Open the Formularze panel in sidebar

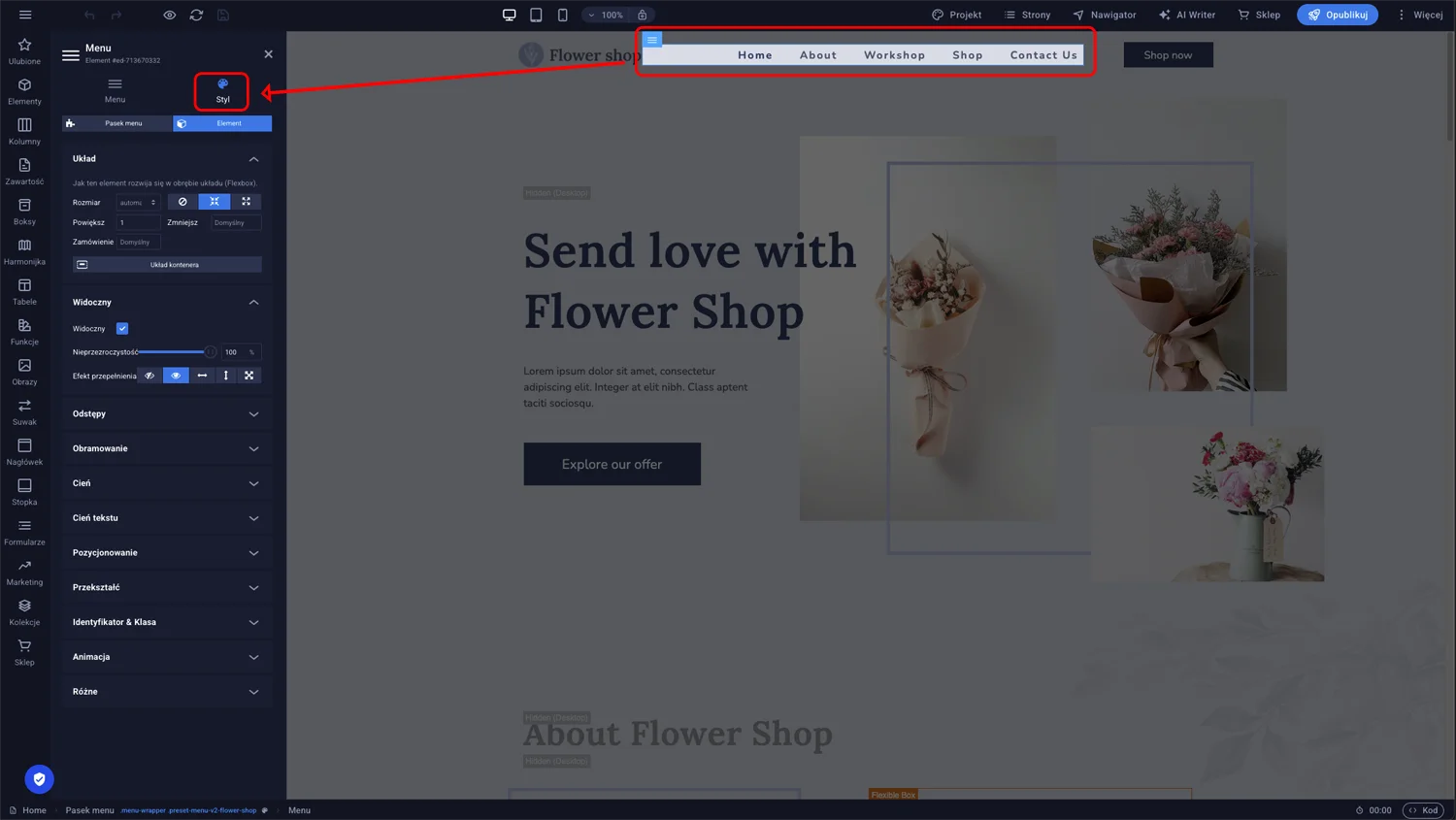pos(24,532)
